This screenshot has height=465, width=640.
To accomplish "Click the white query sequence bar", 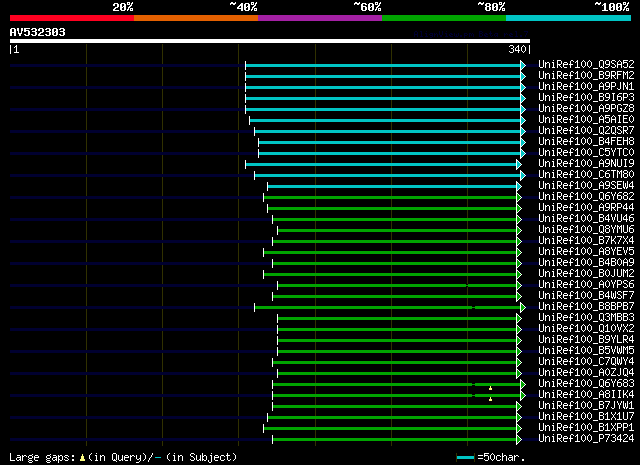I will point(270,41).
